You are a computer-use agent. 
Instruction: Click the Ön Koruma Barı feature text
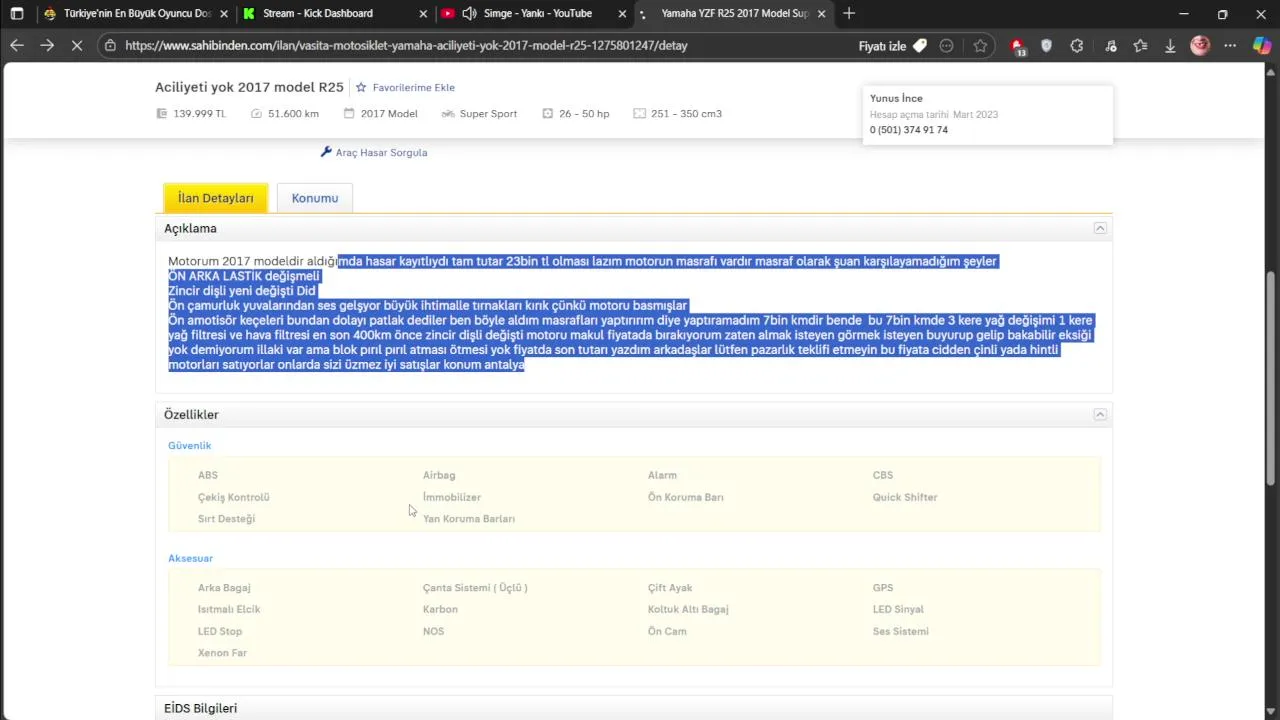tap(686, 497)
